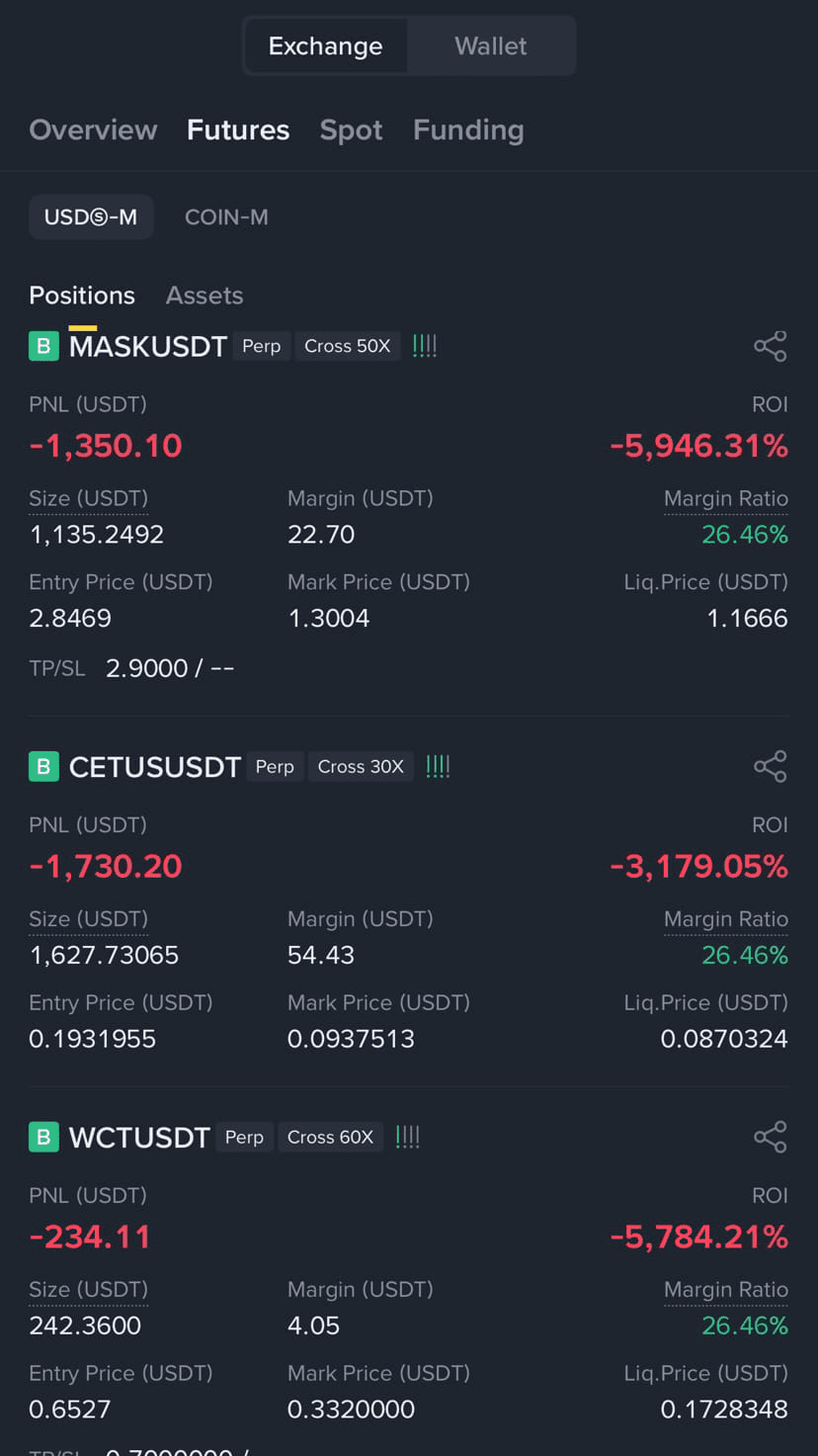
Task: Open Cross 30X leverage selector for CETUSUSDT
Action: click(x=361, y=766)
